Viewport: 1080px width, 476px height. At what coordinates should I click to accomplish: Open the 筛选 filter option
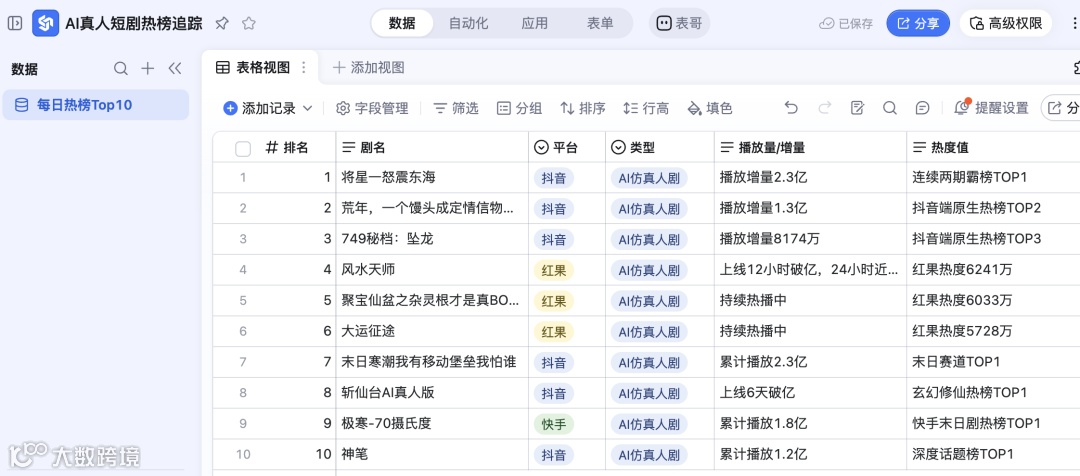[x=456, y=108]
